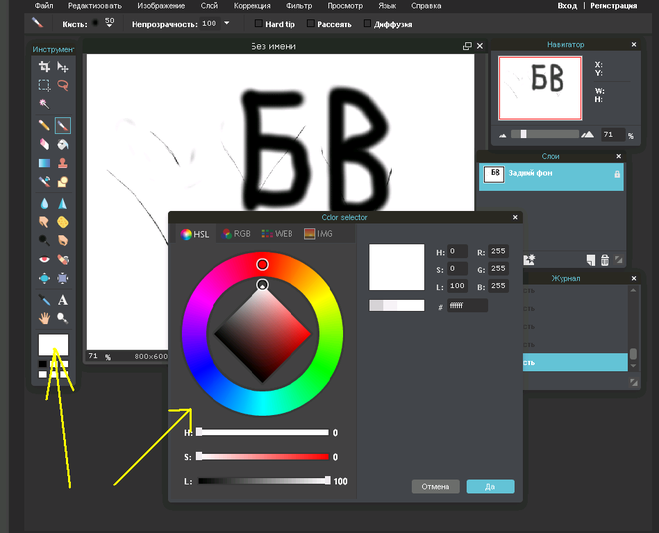
Task: Switch to the HSL tab in Color selector
Action: tap(195, 234)
